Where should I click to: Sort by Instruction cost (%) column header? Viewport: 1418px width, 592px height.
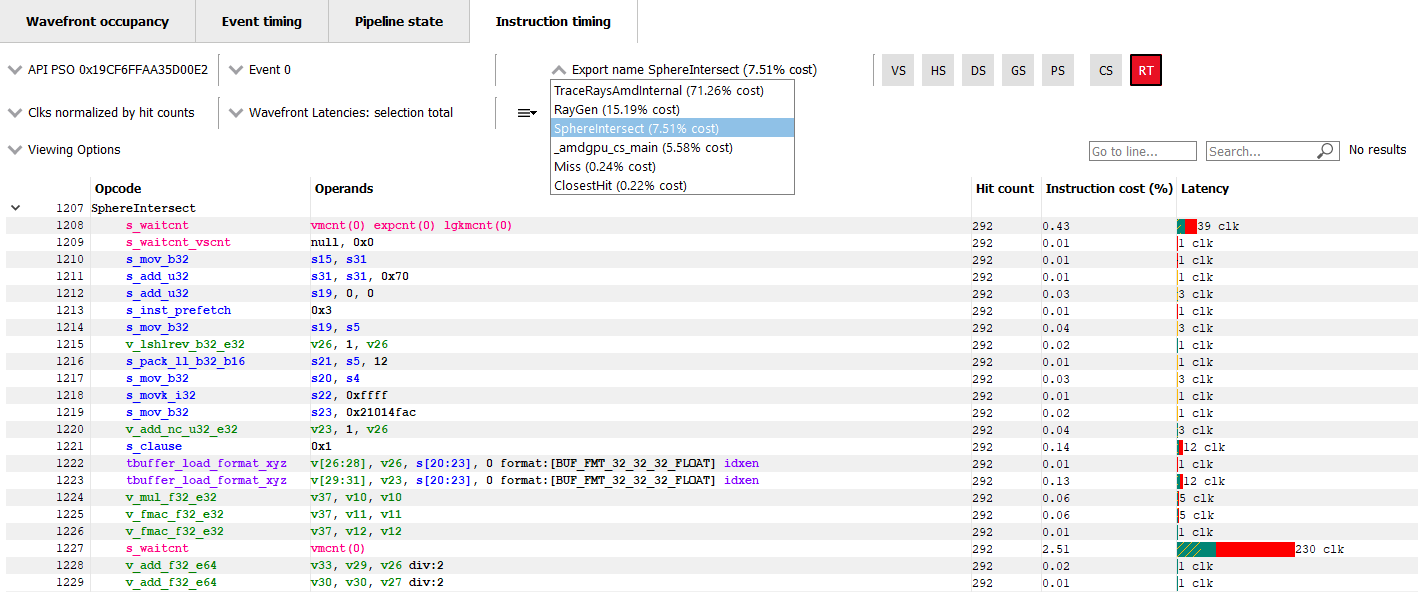pyautogui.click(x=1109, y=188)
